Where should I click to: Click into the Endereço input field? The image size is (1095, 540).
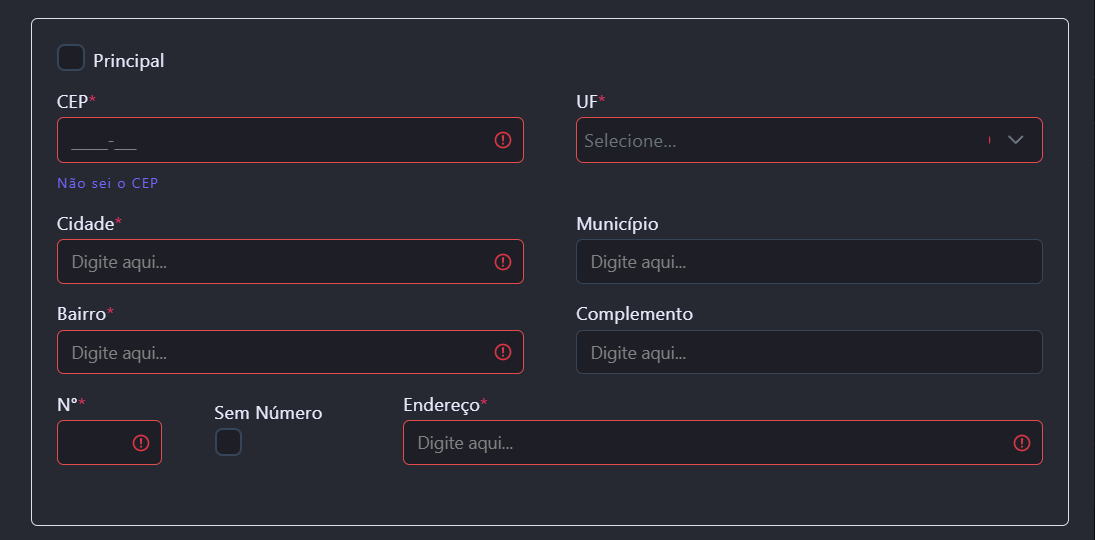pyautogui.click(x=700, y=443)
